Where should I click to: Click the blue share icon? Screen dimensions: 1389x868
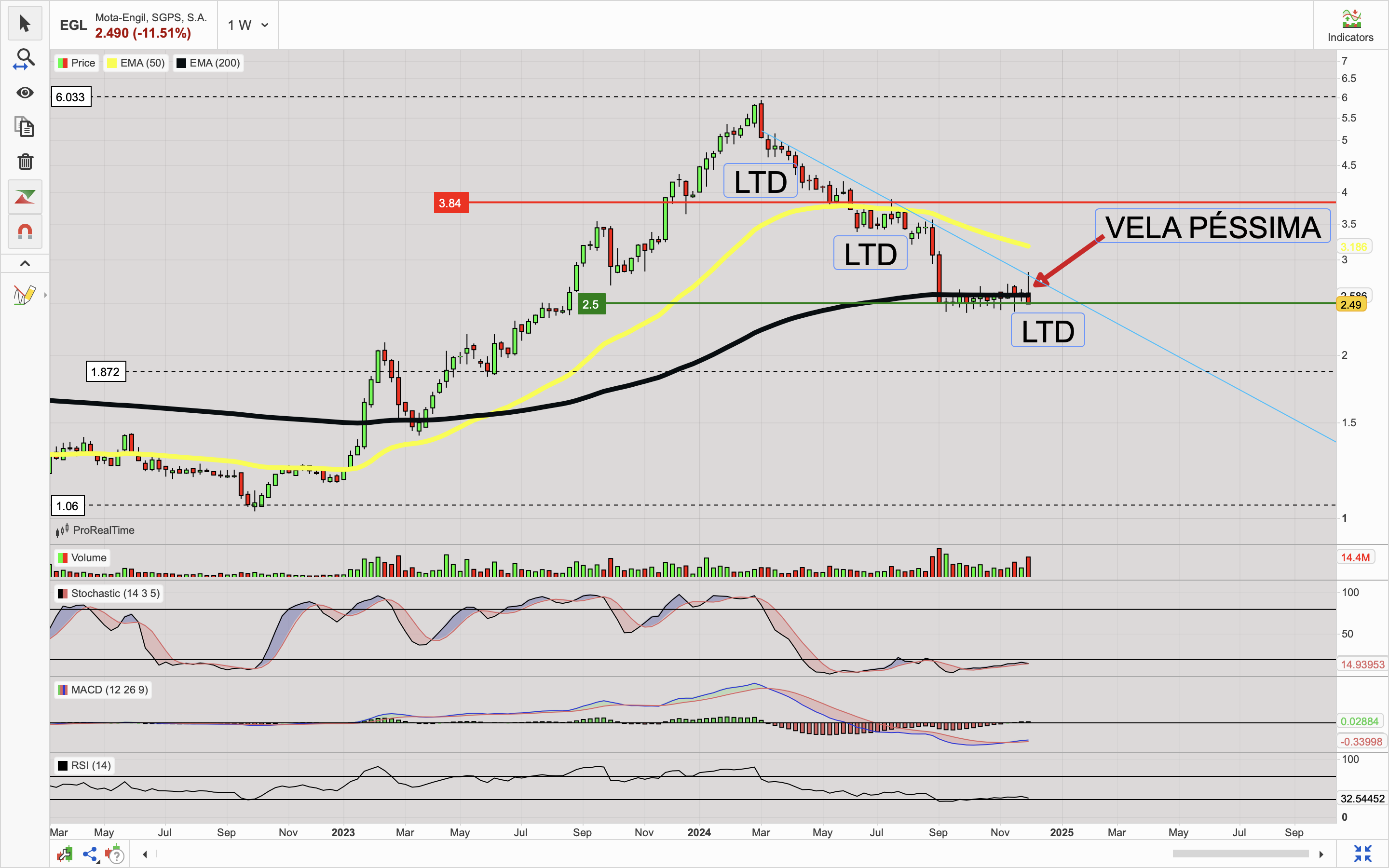[90, 854]
